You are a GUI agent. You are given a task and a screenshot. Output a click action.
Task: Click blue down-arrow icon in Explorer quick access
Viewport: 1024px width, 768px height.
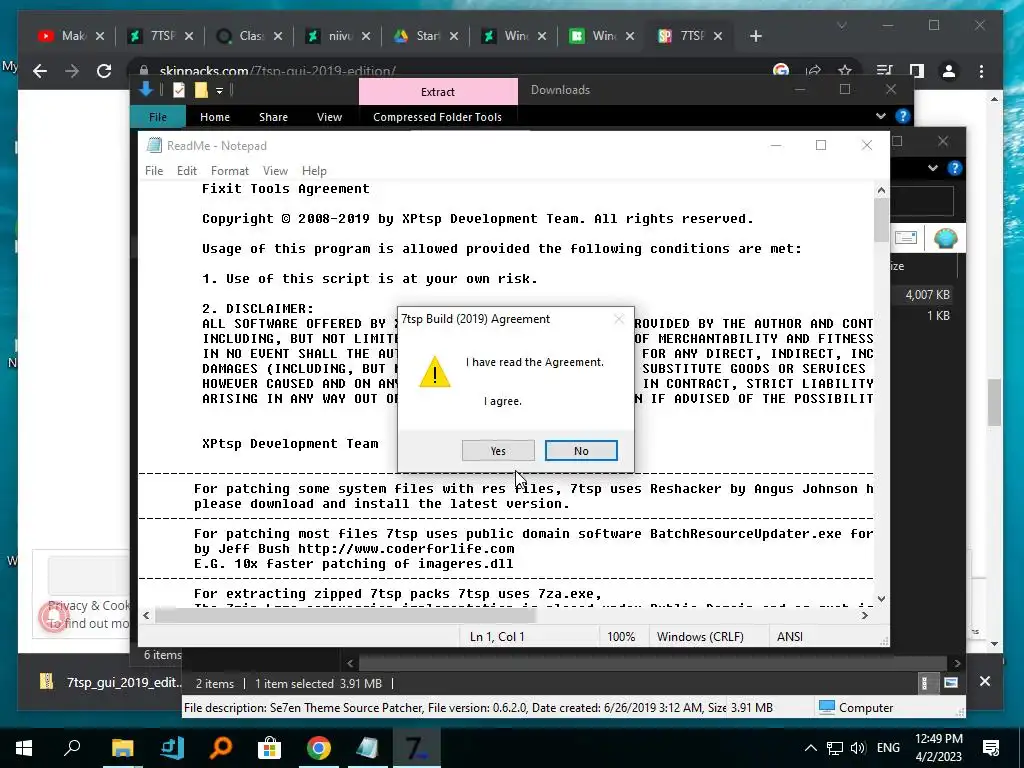tap(146, 89)
